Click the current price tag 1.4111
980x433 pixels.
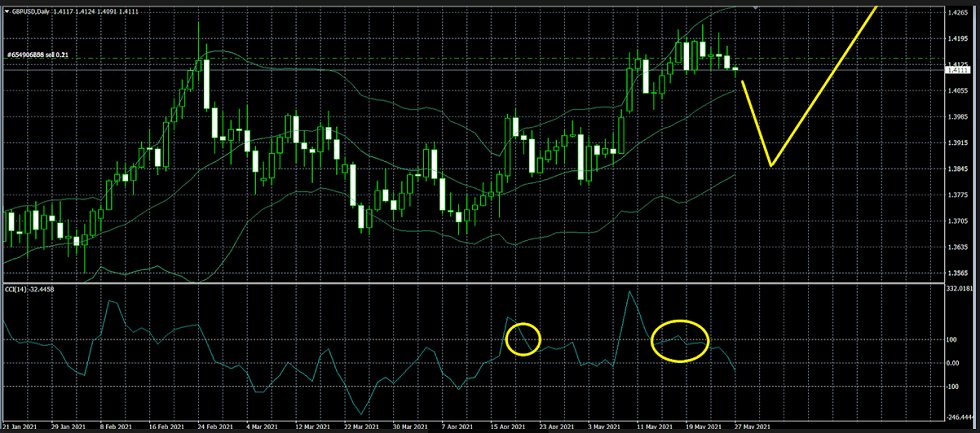pyautogui.click(x=958, y=70)
